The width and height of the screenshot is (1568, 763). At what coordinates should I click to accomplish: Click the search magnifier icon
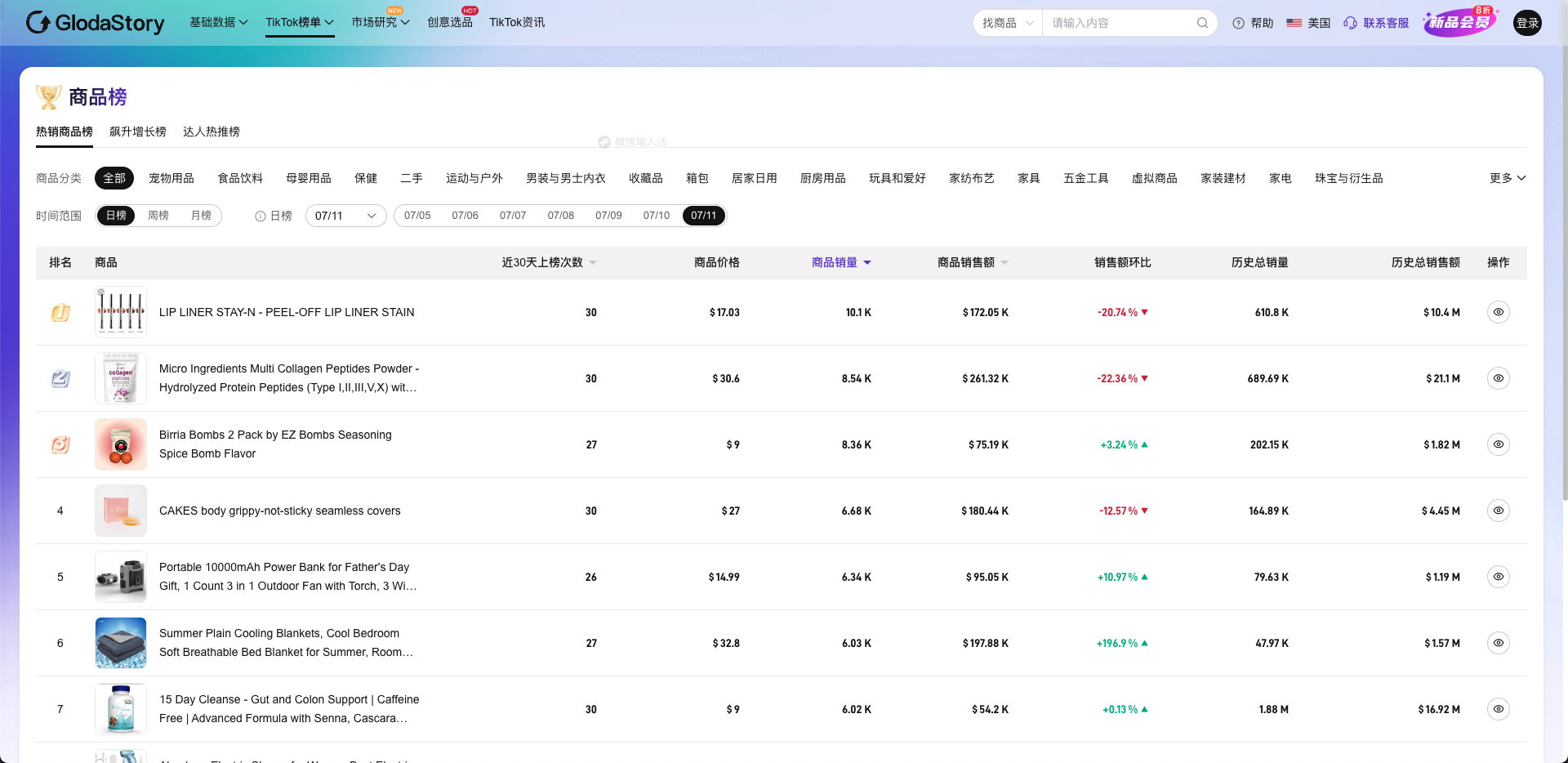[x=1201, y=23]
